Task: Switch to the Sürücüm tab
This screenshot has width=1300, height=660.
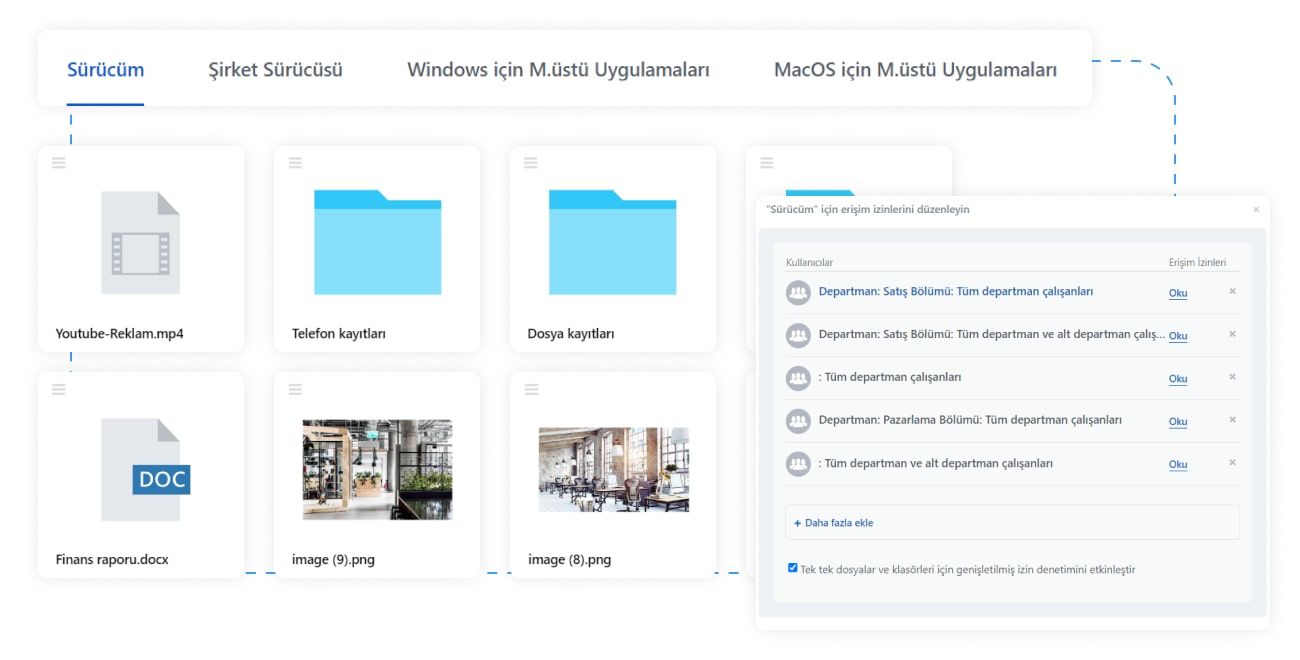Action: [x=105, y=70]
